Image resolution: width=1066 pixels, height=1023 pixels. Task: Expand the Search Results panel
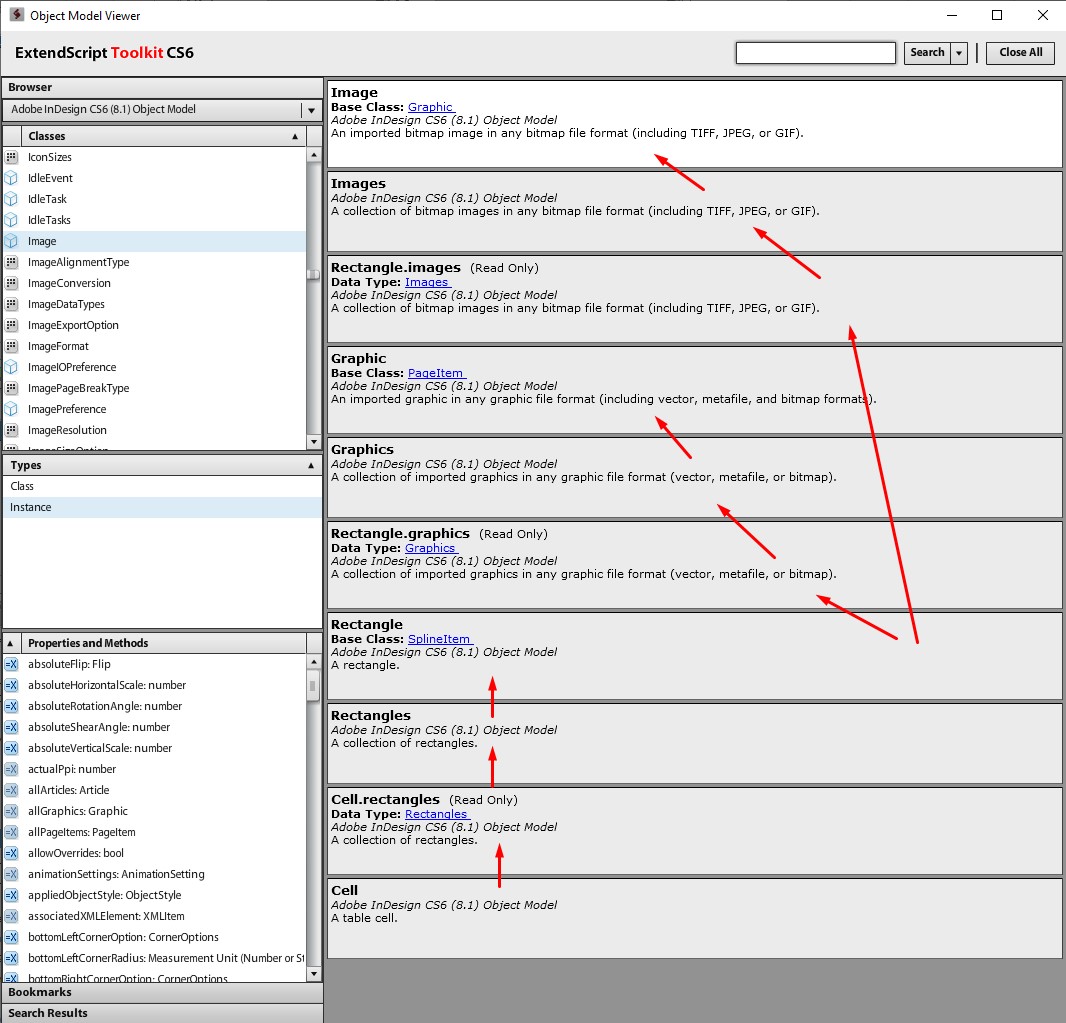click(162, 1013)
